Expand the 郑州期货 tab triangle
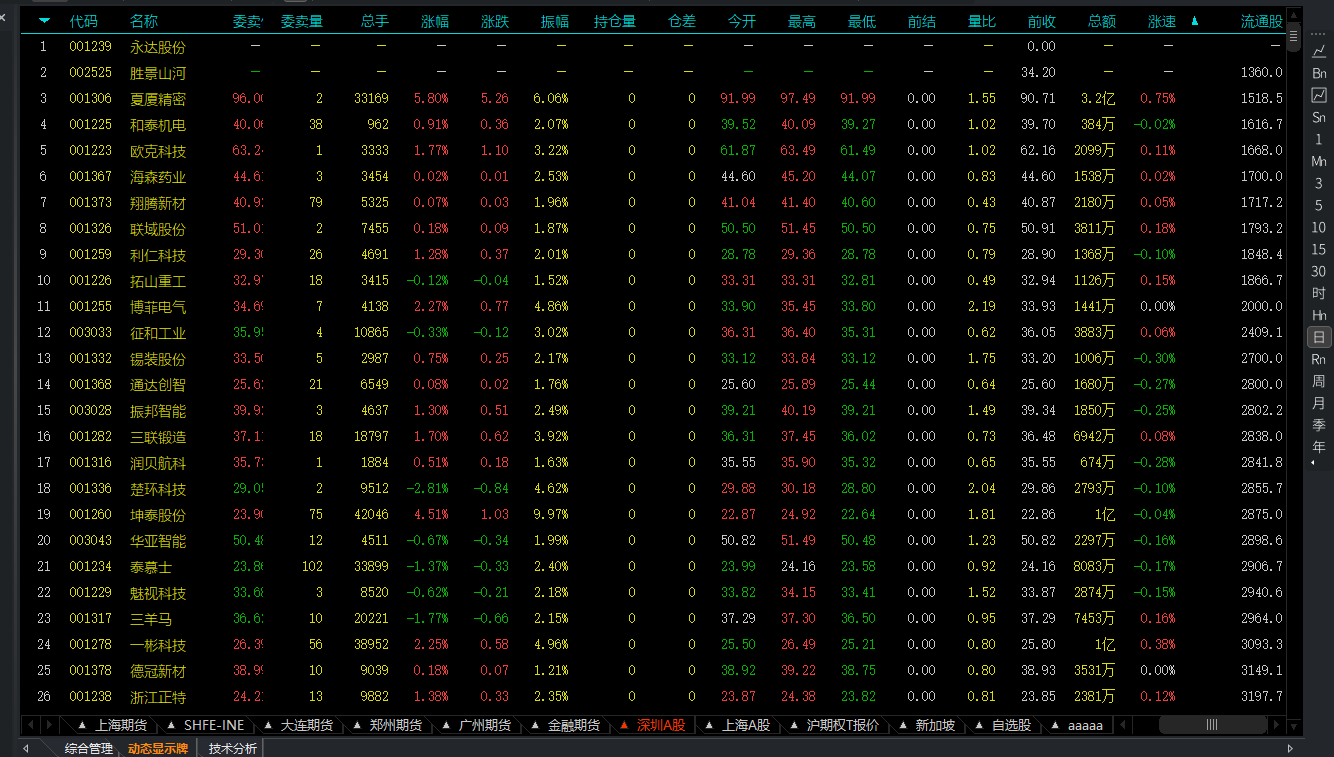The height and width of the screenshot is (757, 1334). [x=356, y=725]
